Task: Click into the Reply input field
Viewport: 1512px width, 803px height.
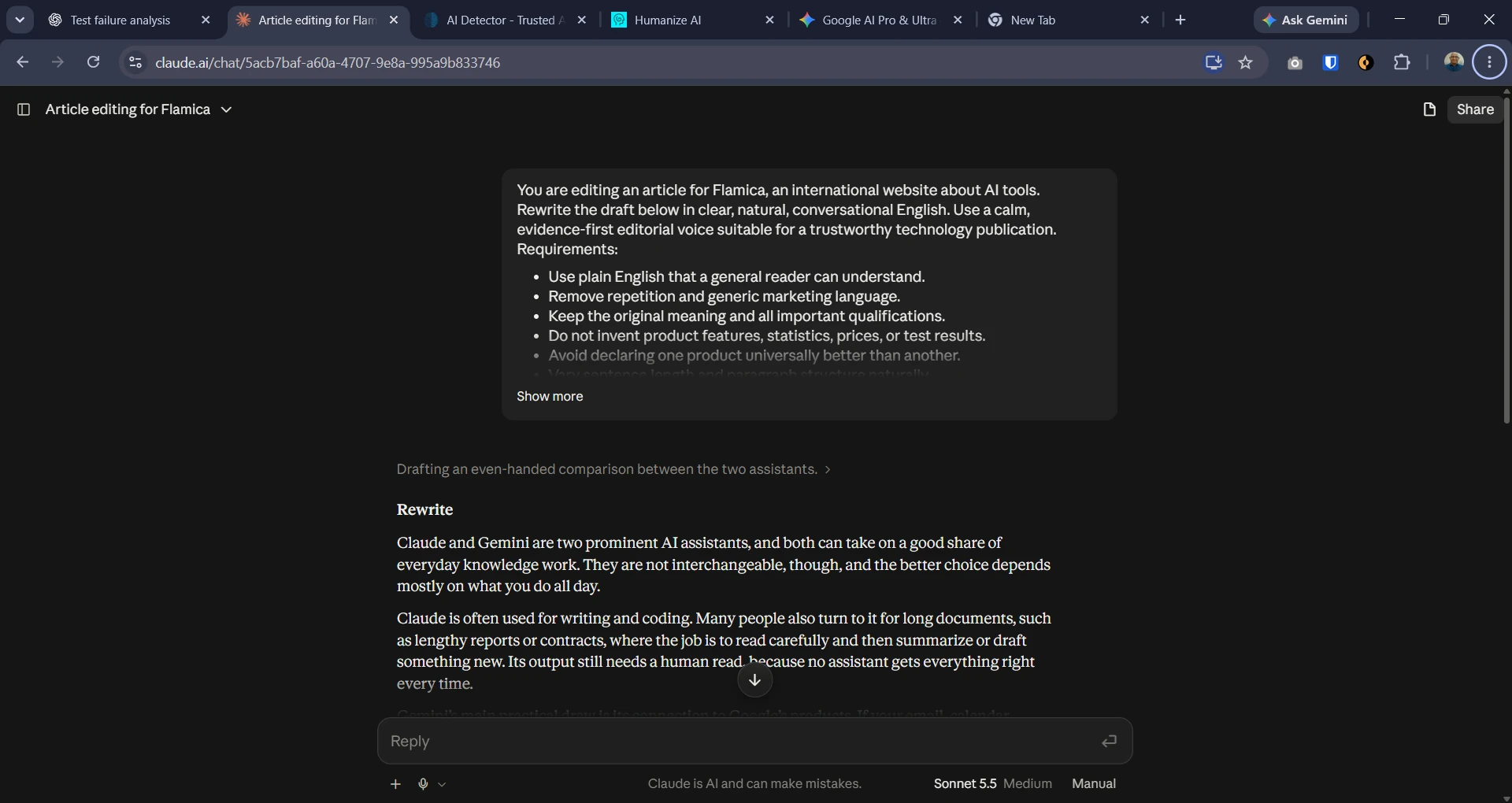Action: 740,741
